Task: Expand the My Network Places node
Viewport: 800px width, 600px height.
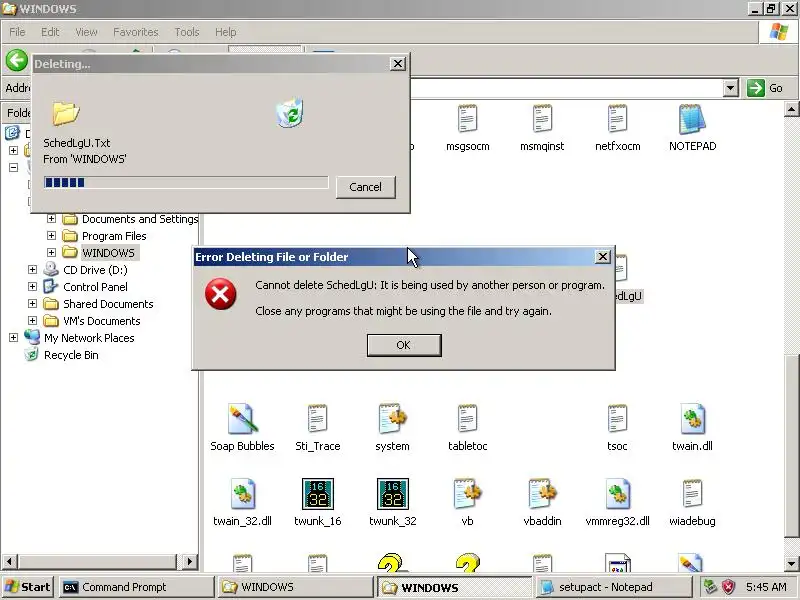Action: click(x=13, y=338)
